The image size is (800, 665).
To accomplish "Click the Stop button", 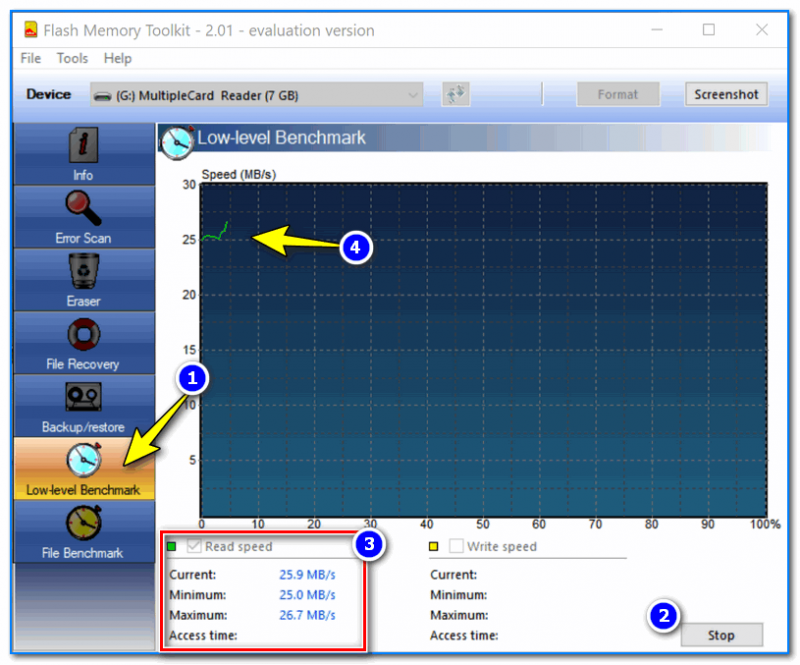I will pos(721,635).
